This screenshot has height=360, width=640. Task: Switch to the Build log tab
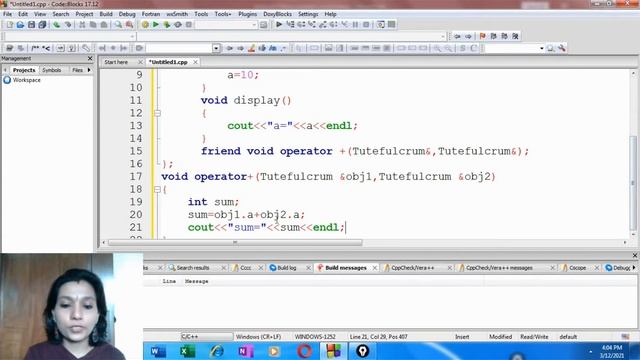pos(287,268)
